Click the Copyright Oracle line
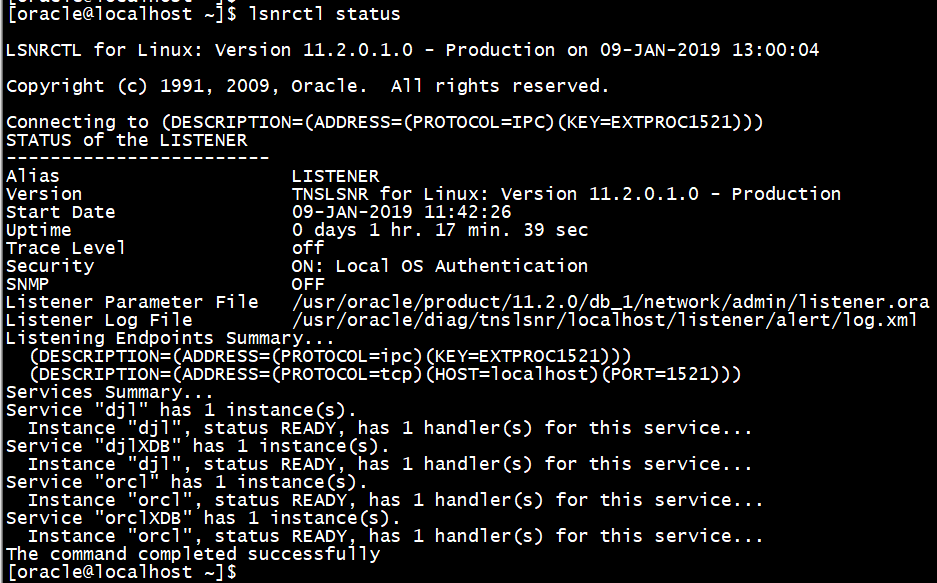Screen dimensions: 937x583 (308, 86)
